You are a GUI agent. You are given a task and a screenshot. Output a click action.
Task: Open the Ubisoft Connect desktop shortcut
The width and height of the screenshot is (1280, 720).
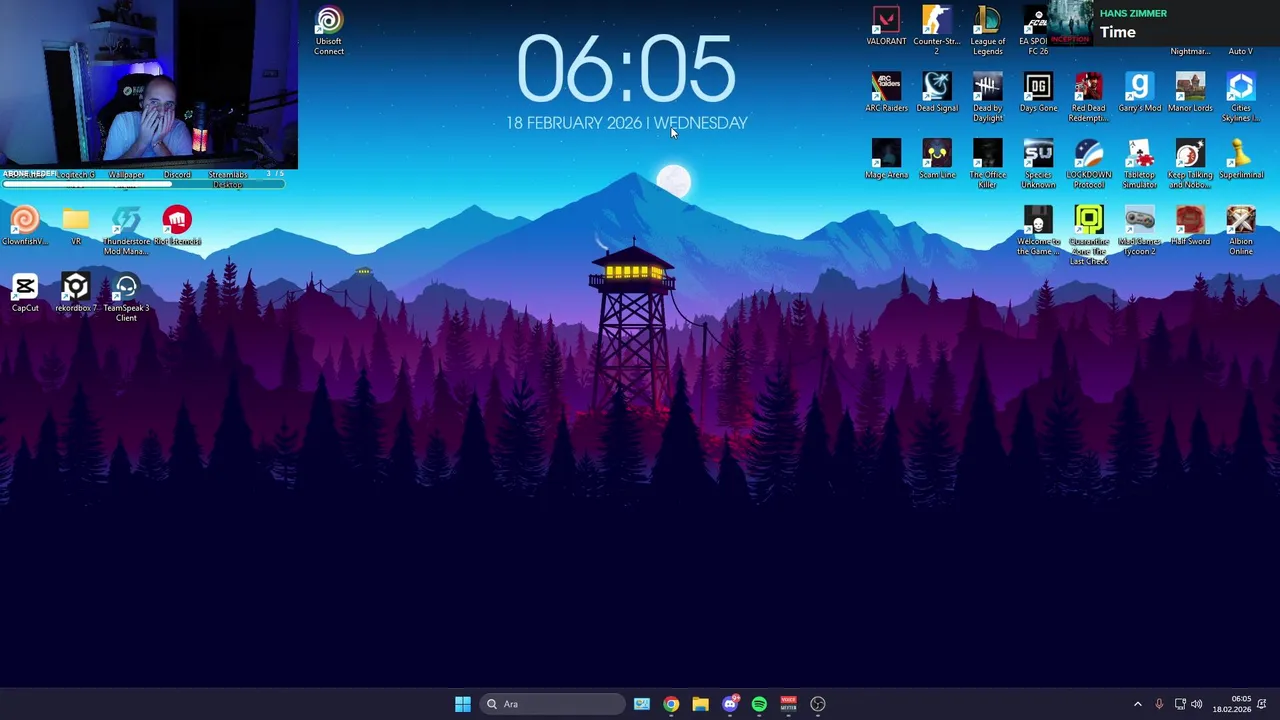click(329, 31)
